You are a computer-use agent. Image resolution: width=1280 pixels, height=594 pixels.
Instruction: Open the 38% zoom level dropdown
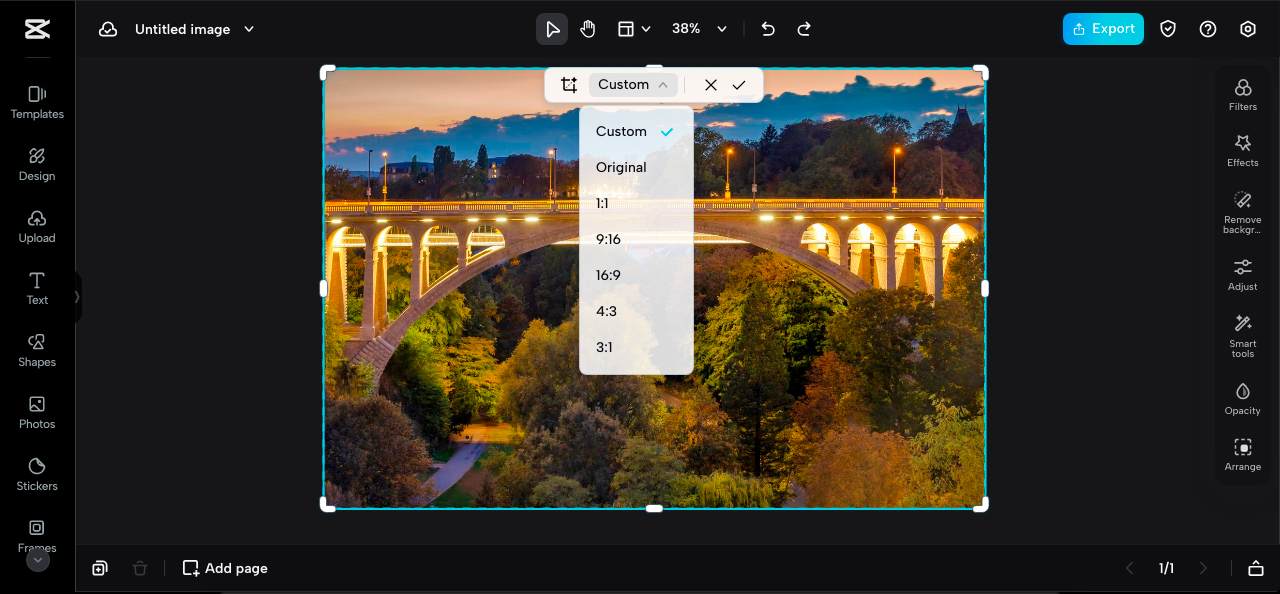699,29
